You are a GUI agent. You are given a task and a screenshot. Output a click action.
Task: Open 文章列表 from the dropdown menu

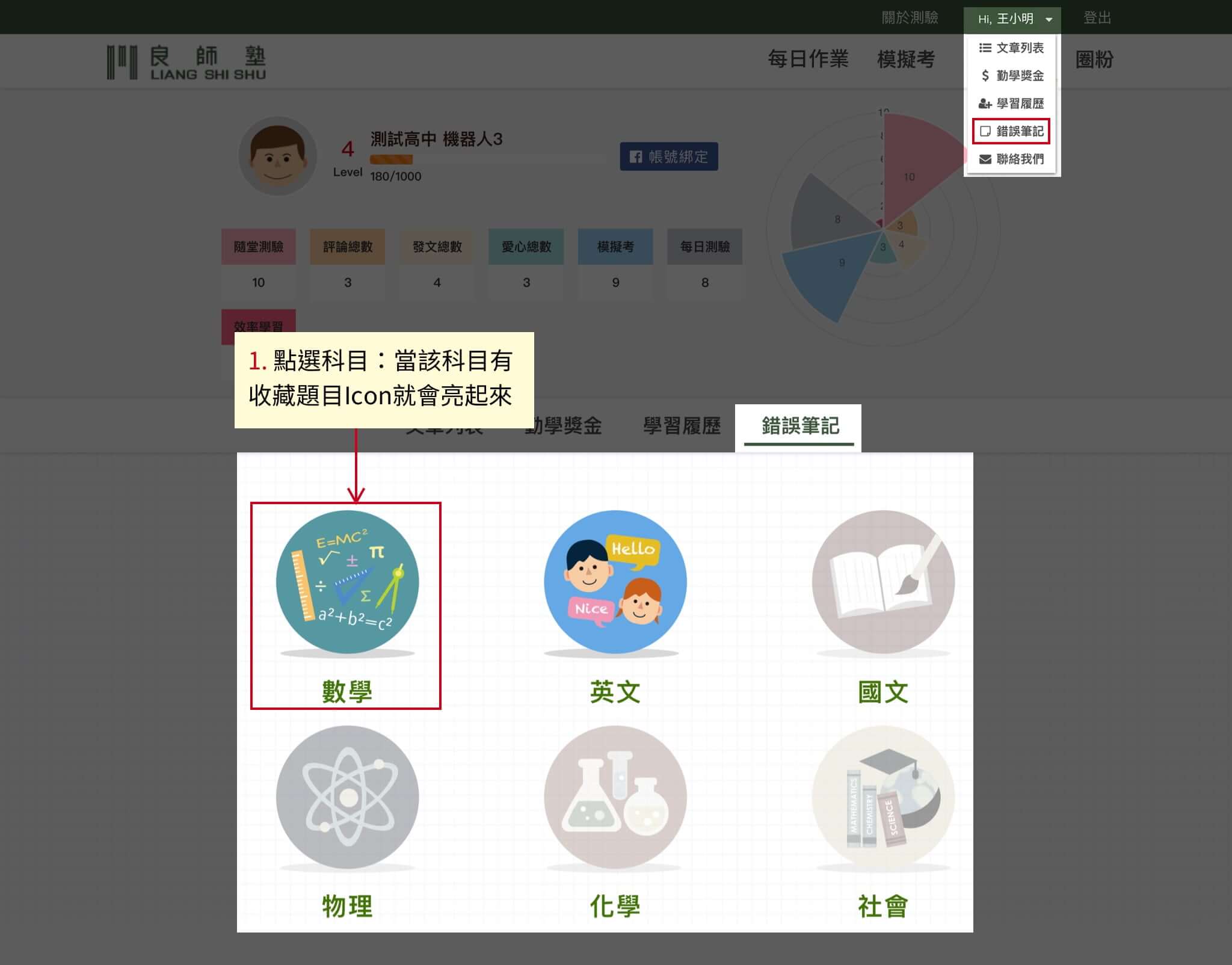coord(1011,48)
